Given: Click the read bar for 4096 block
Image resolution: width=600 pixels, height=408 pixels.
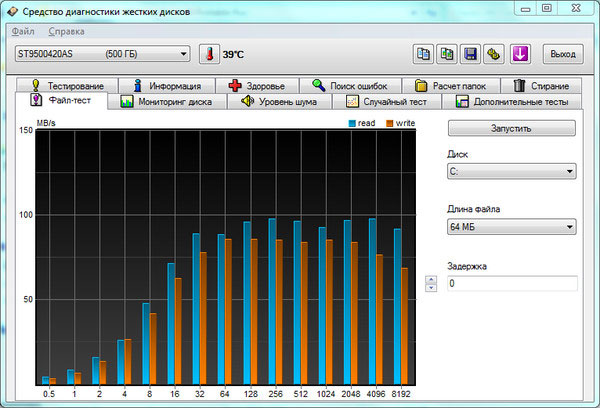Looking at the screenshot, I should tap(372, 301).
